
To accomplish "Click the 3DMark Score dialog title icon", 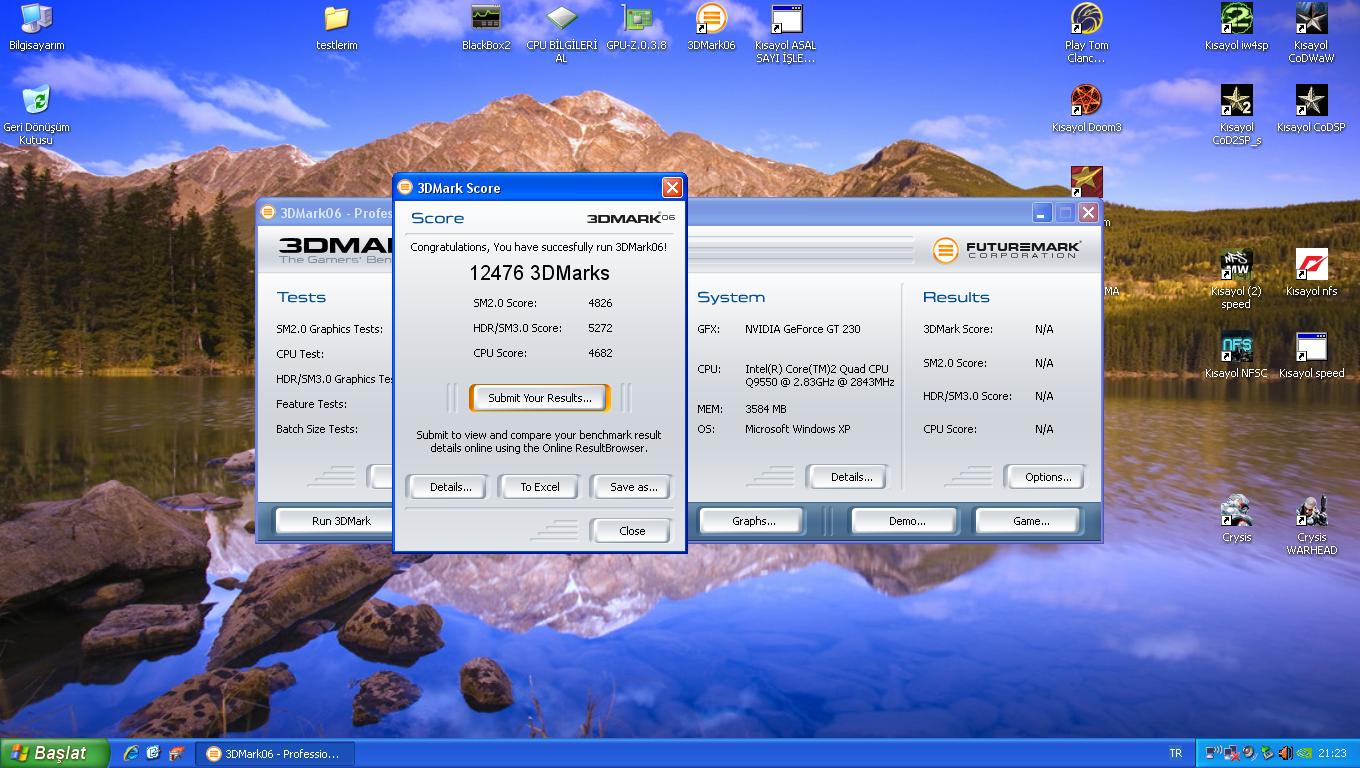I will pos(404,187).
